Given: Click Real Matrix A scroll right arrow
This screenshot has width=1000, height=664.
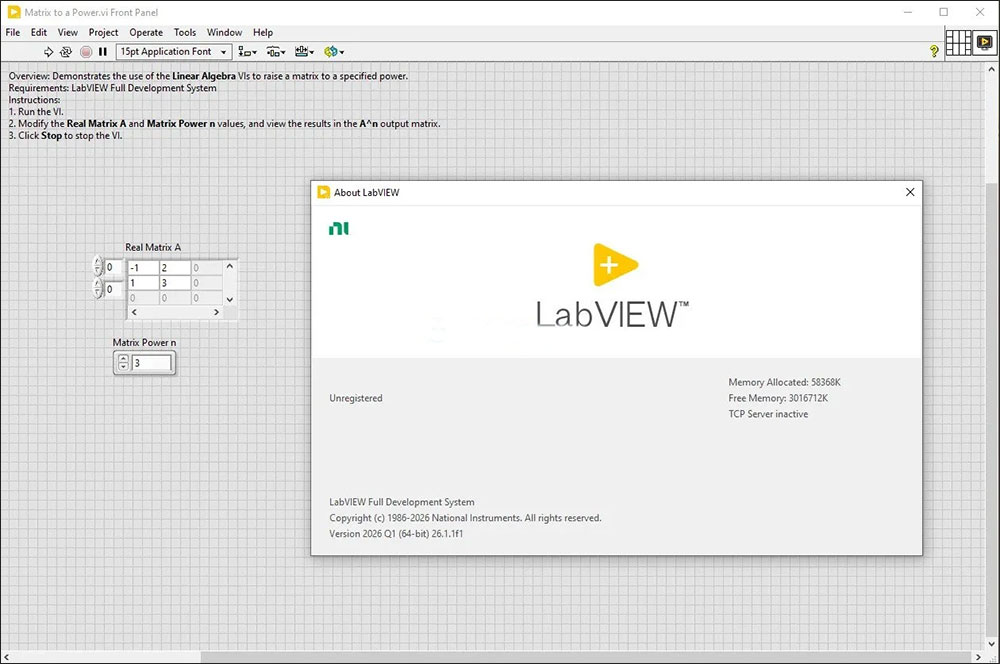Looking at the screenshot, I should tap(216, 312).
